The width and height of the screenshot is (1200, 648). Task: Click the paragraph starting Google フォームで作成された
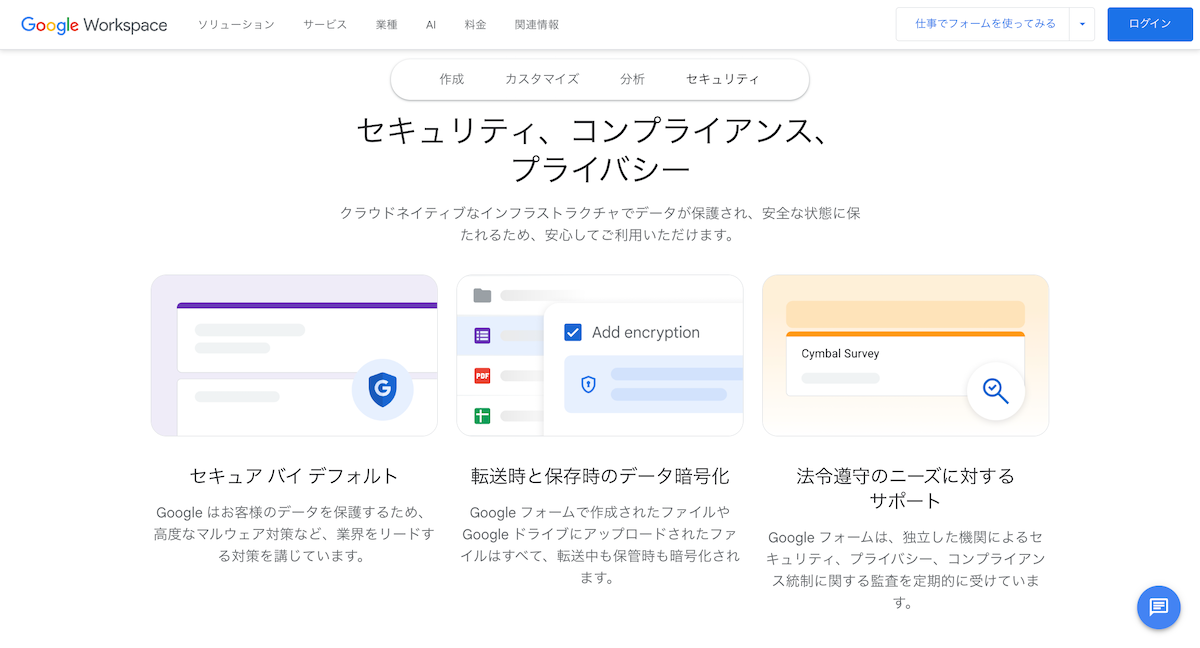pyautogui.click(x=600, y=545)
